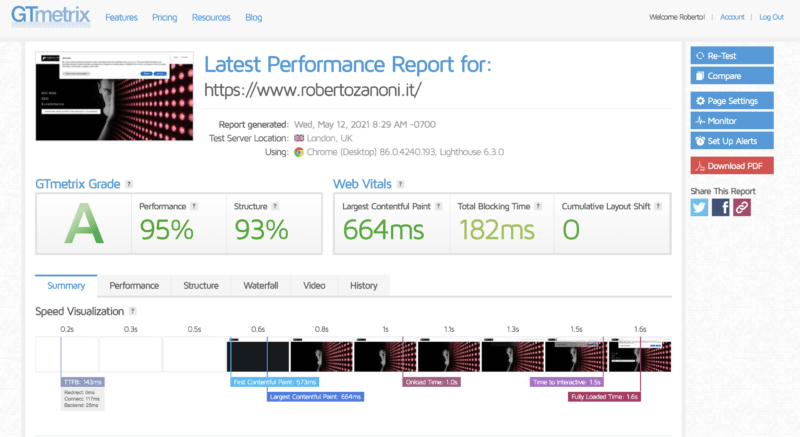The height and width of the screenshot is (437, 800).
Task: Share report via Twitter icon
Action: coord(699,207)
